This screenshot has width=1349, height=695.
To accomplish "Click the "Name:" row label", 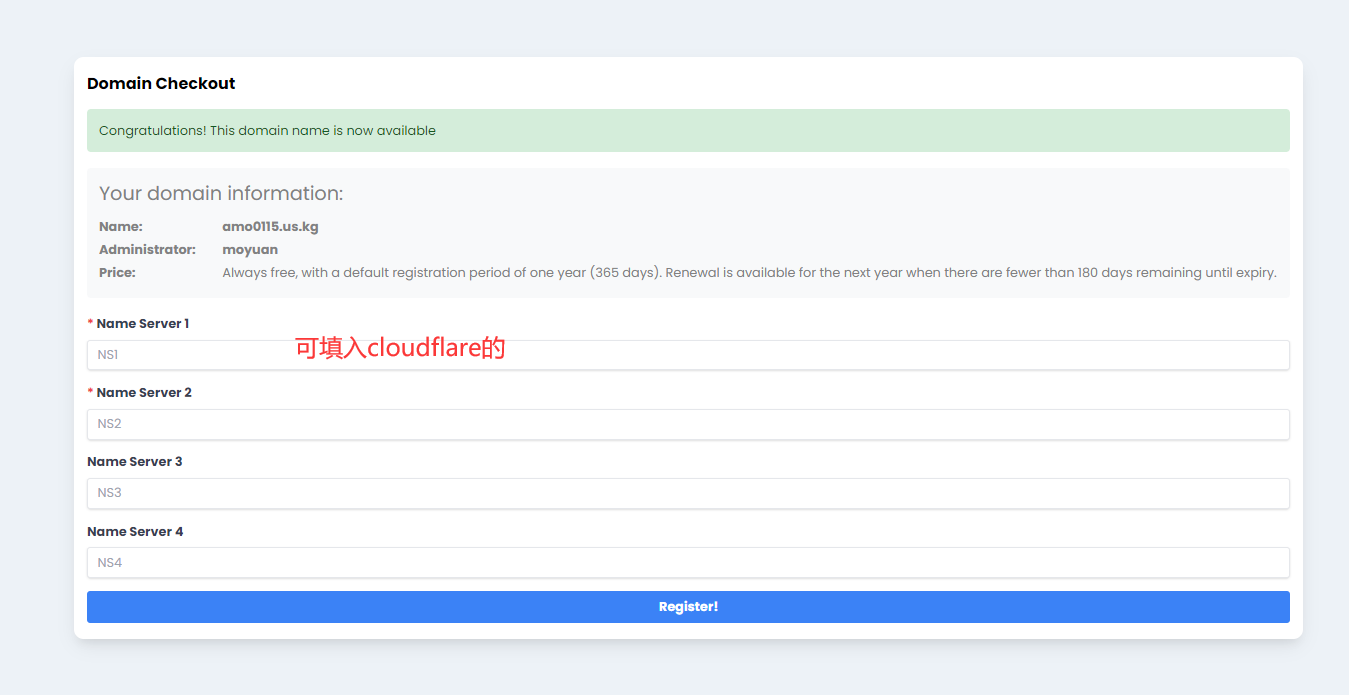I will [121, 226].
